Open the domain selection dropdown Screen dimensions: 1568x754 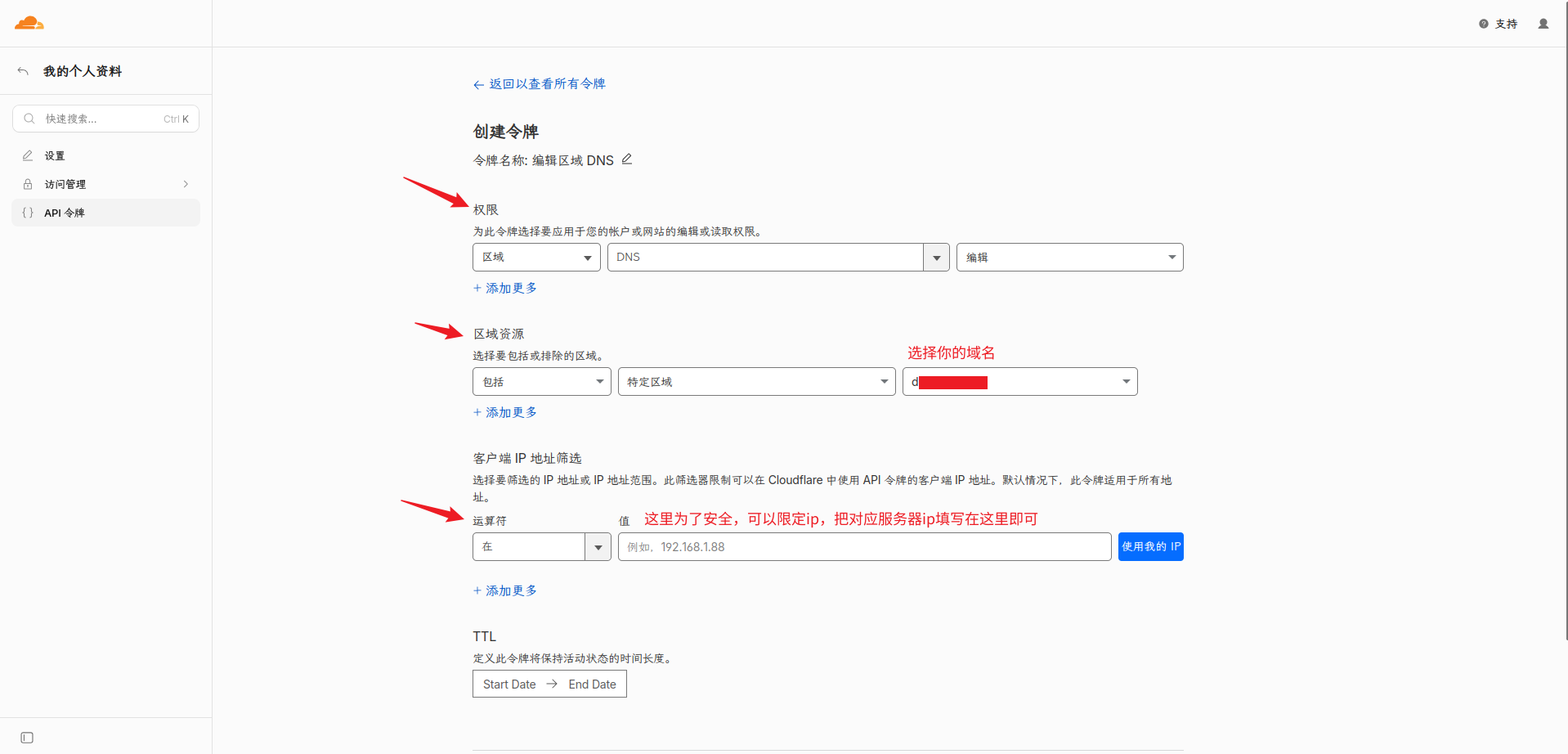1020,382
